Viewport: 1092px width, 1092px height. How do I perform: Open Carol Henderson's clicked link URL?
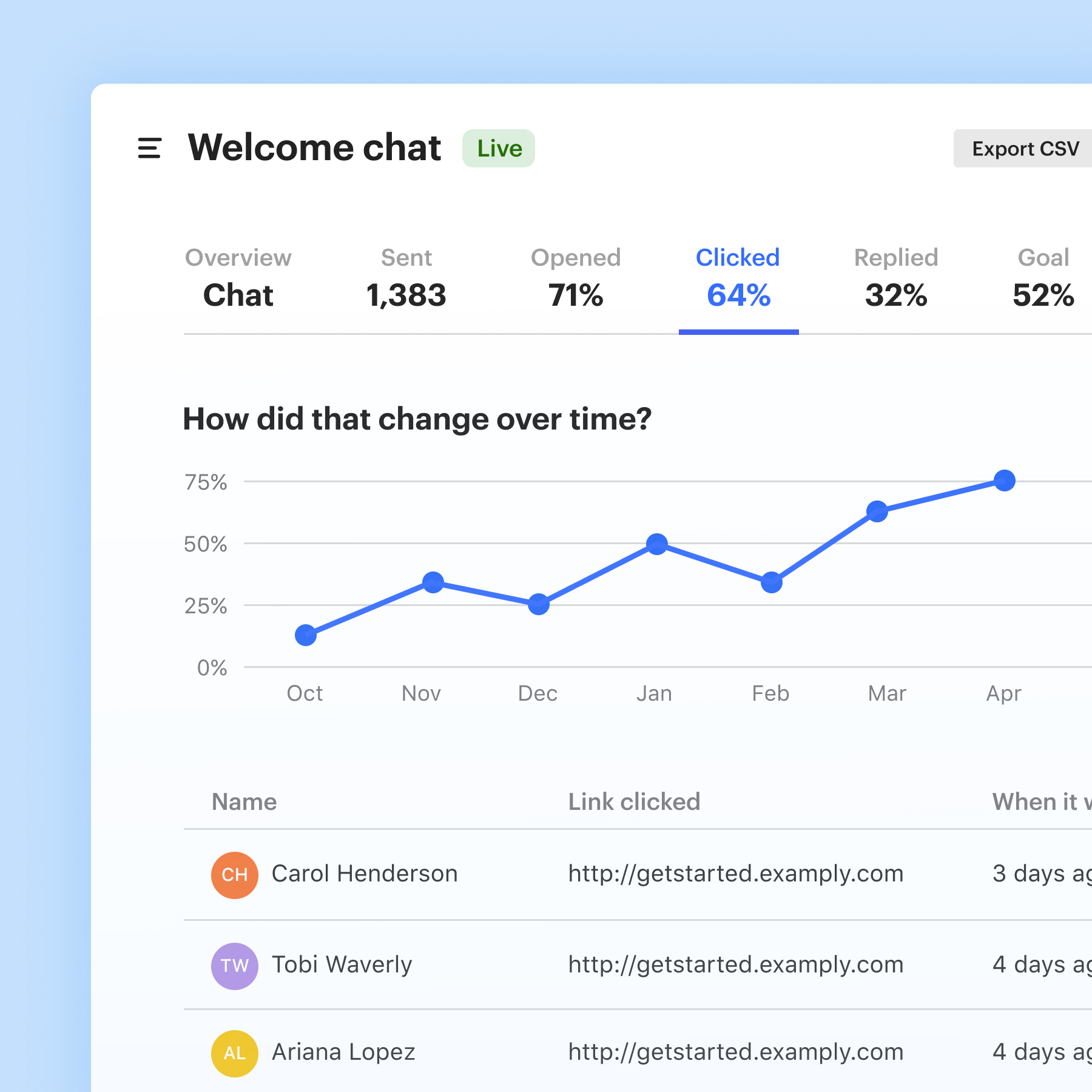(736, 874)
